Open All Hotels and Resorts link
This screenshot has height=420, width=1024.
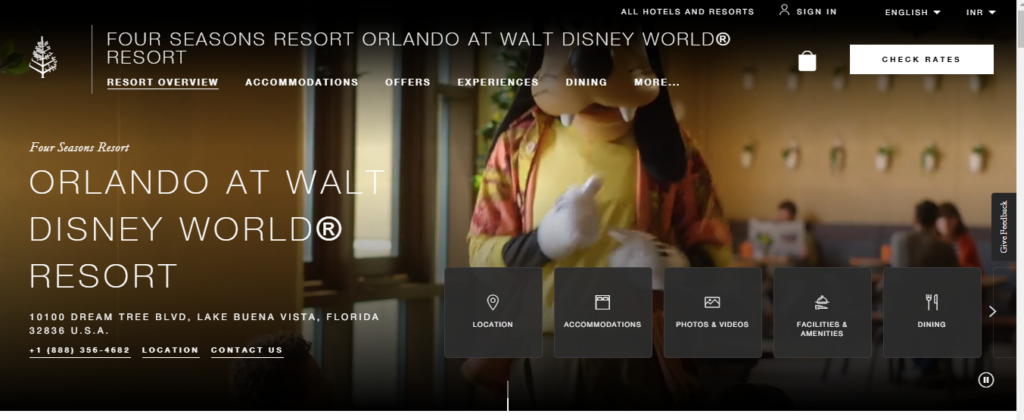[x=687, y=12]
